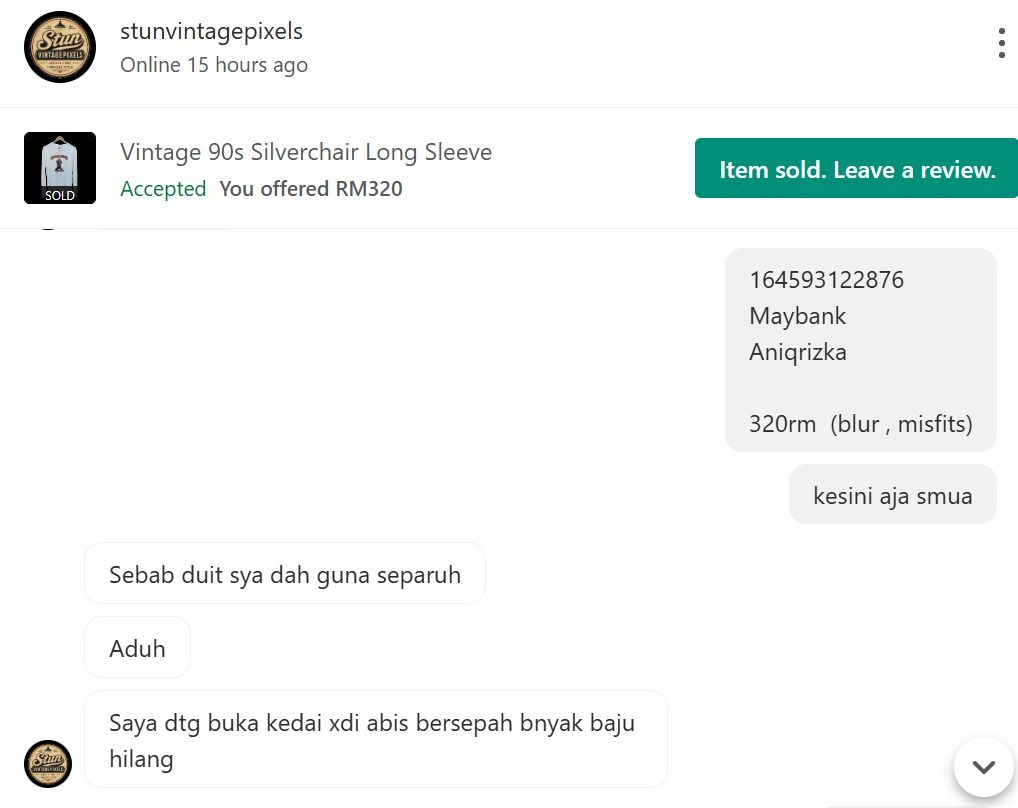Select the 'kesini aja smua' message bubble
1018x808 pixels.
coord(893,495)
